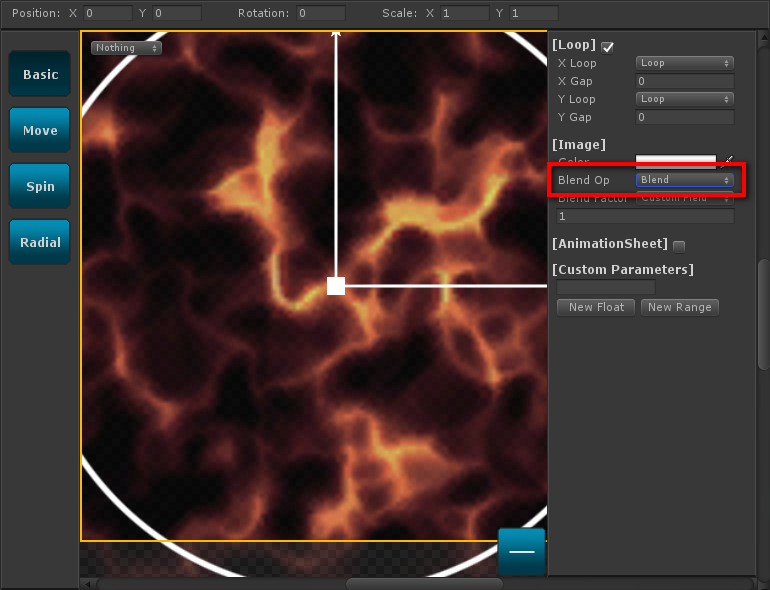Click the [Custom Parameters] section header

point(623,269)
